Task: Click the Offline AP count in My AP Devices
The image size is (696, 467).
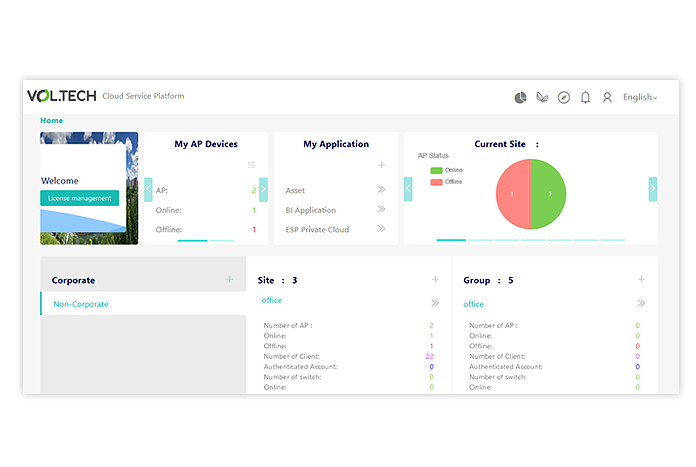Action: (x=254, y=230)
